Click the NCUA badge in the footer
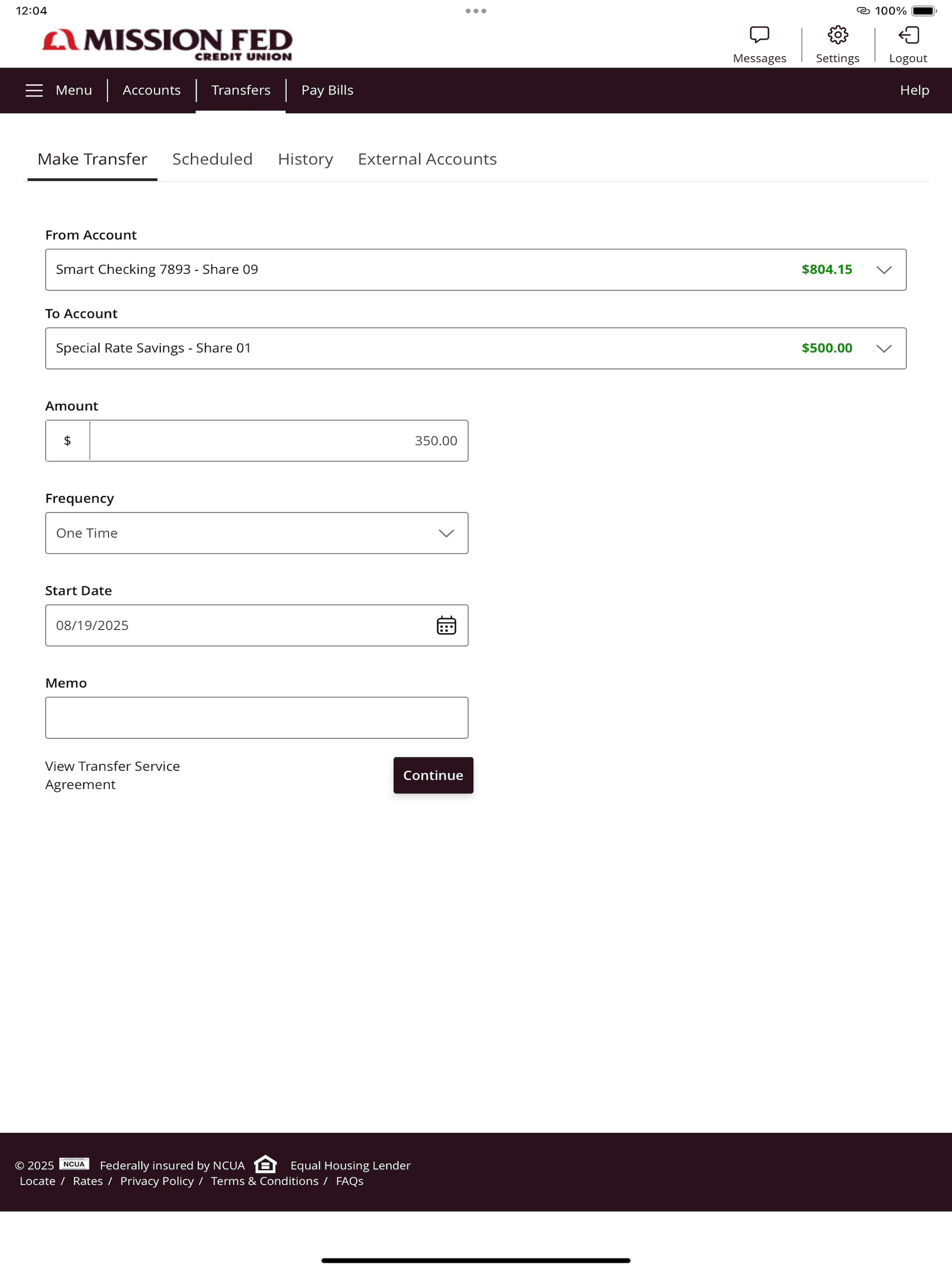Screen dimensions: 952x1270 click(74, 1164)
